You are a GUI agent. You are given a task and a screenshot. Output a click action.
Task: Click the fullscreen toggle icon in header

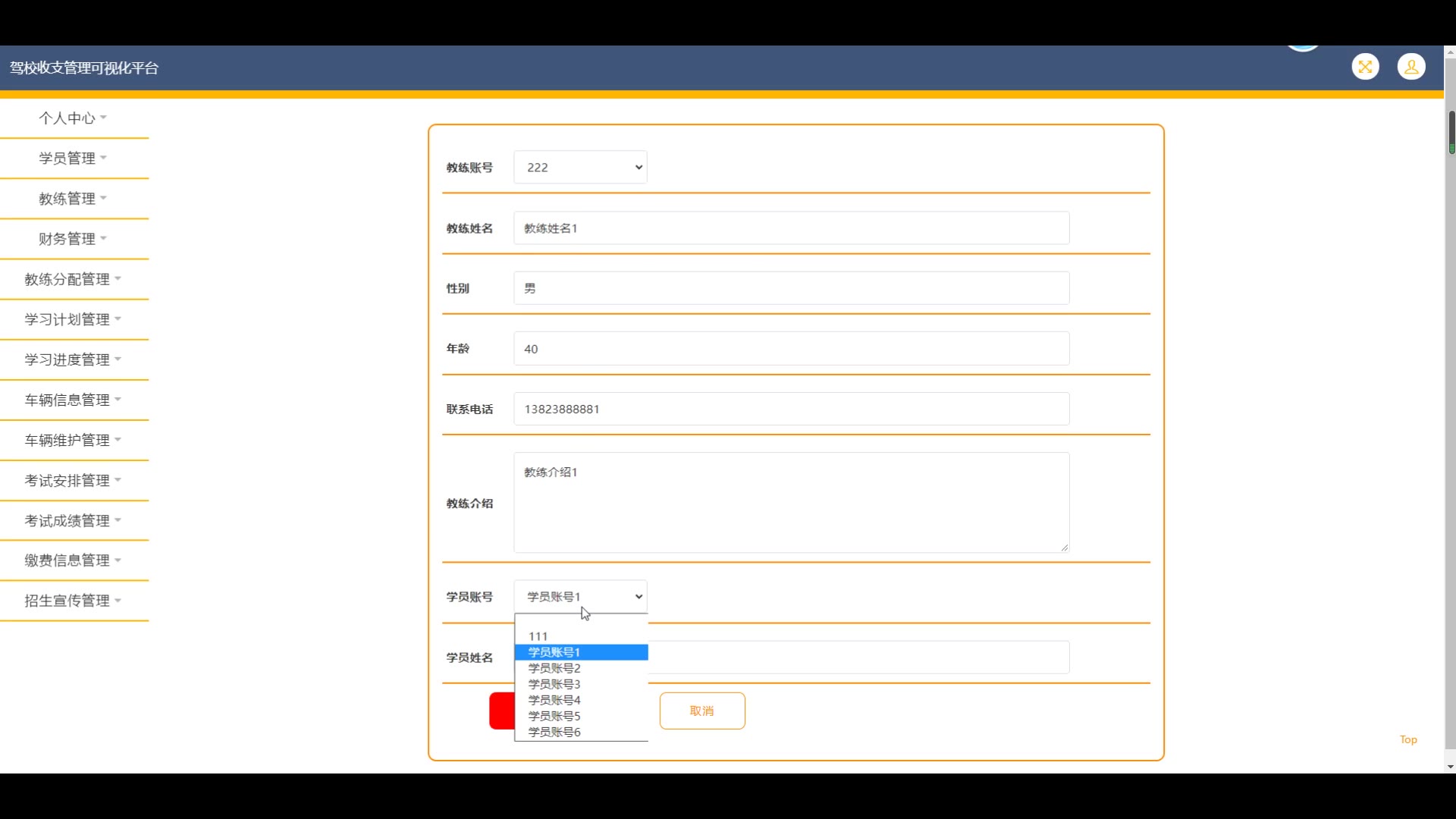(x=1365, y=67)
